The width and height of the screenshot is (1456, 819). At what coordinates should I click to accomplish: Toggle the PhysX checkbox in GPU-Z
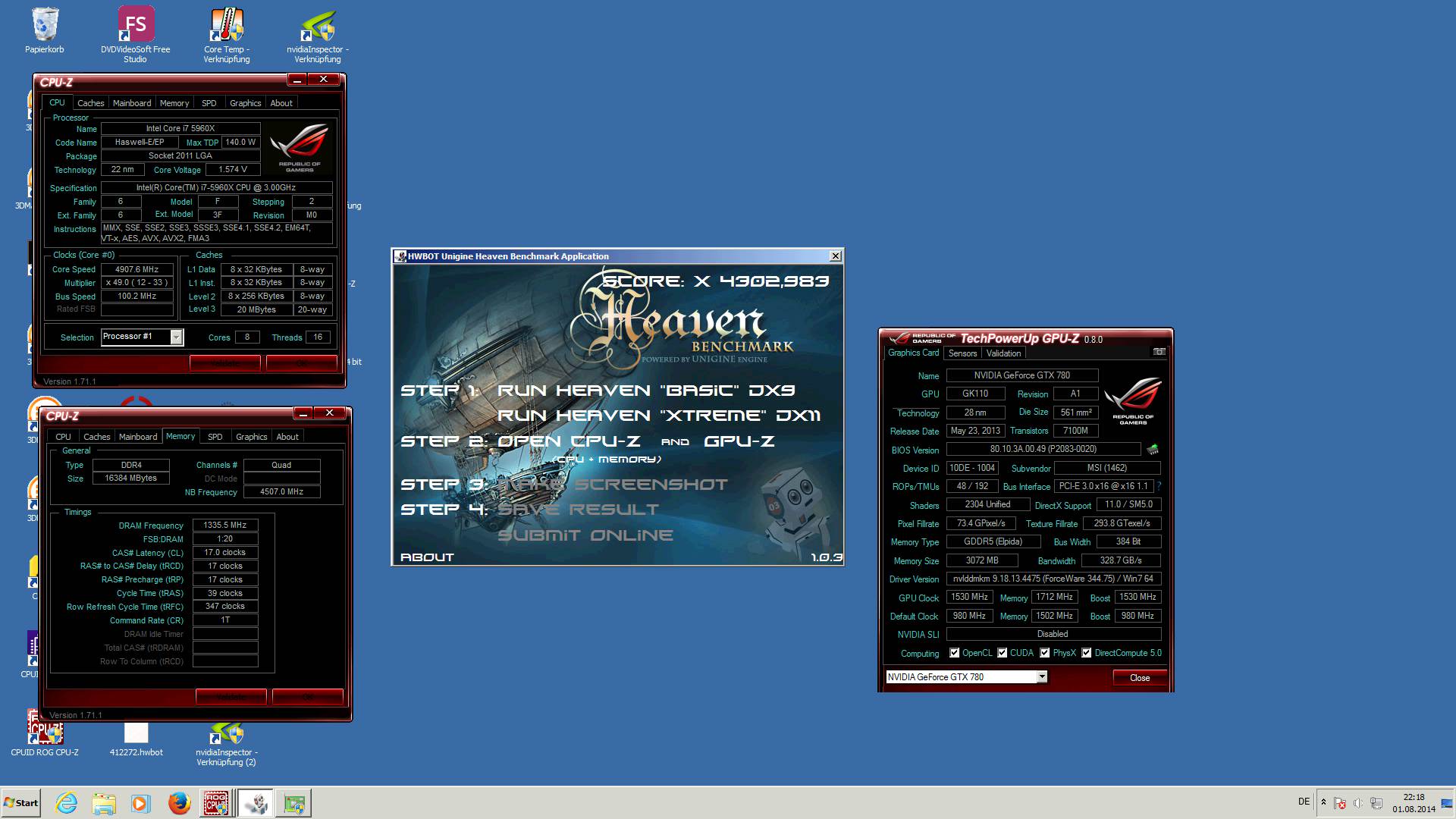click(1045, 653)
